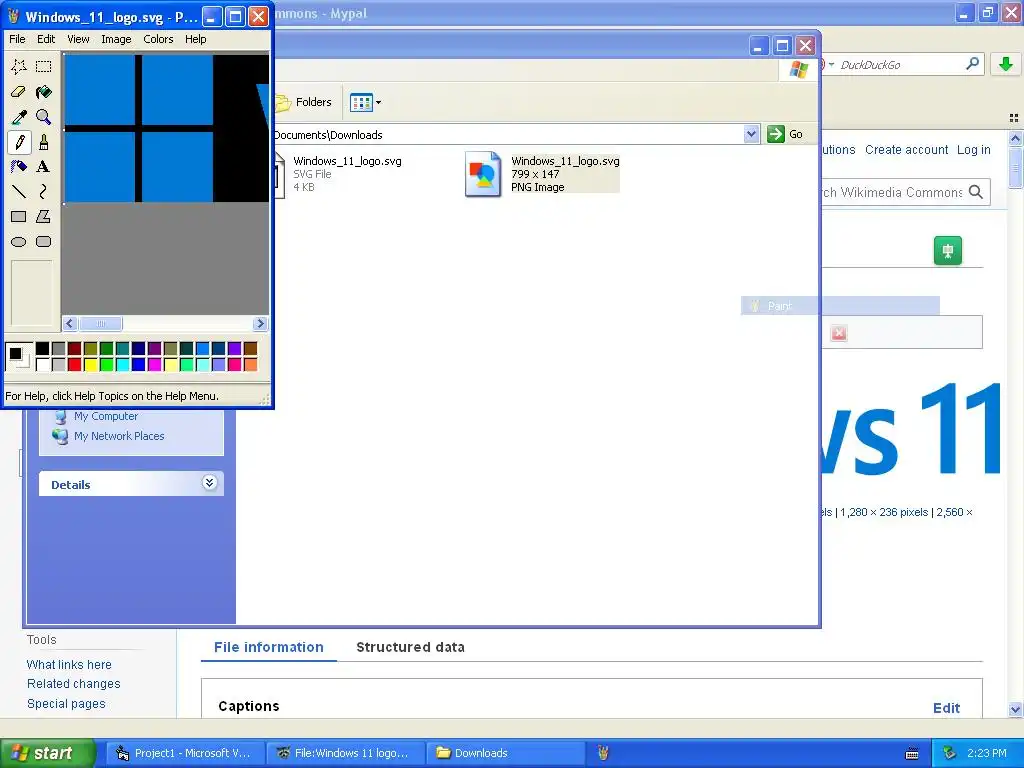Viewport: 1024px width, 768px height.
Task: Open the View menu in Paint
Action: [78, 39]
